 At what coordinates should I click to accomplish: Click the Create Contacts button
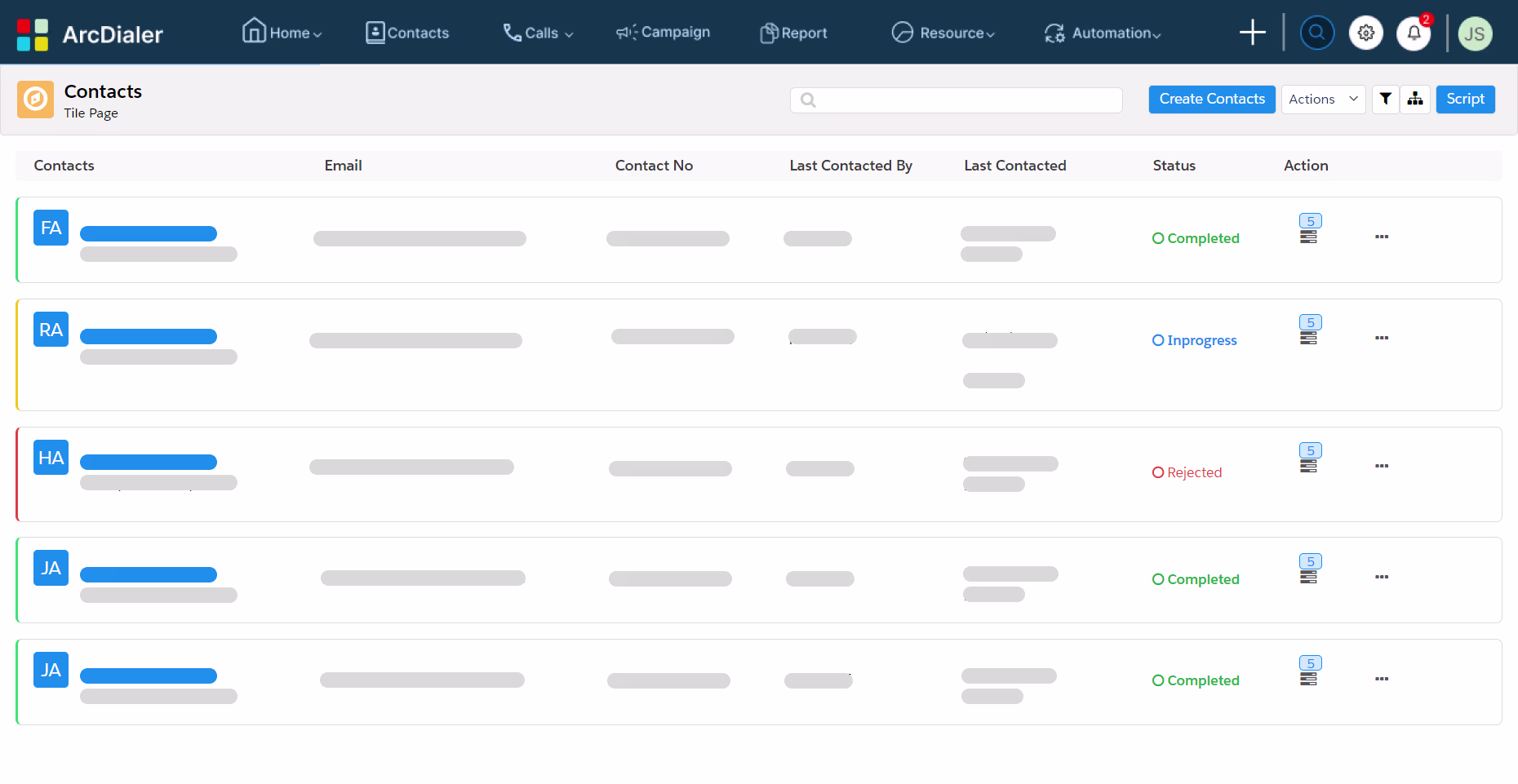(x=1212, y=99)
